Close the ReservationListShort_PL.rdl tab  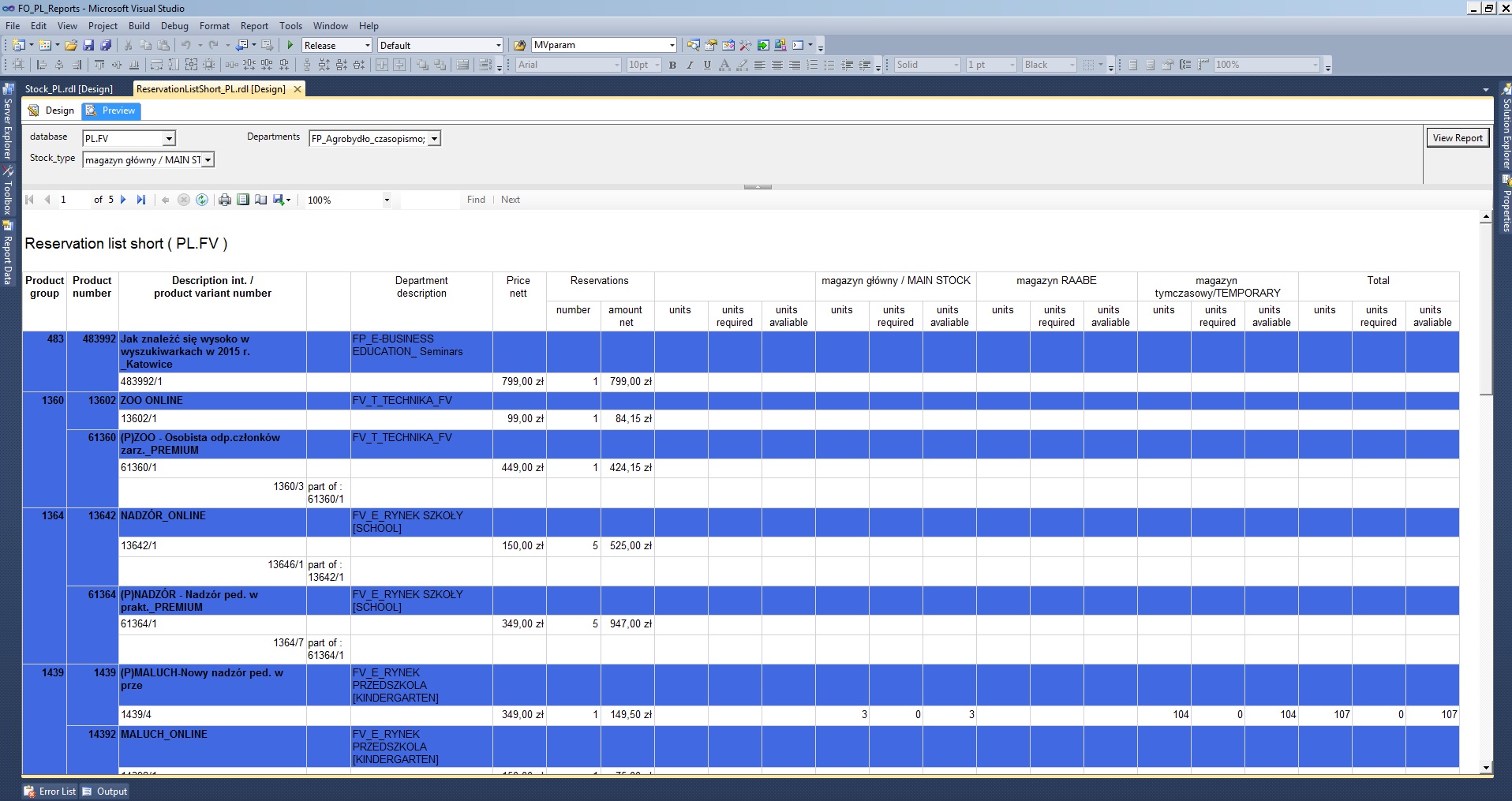pyautogui.click(x=298, y=89)
